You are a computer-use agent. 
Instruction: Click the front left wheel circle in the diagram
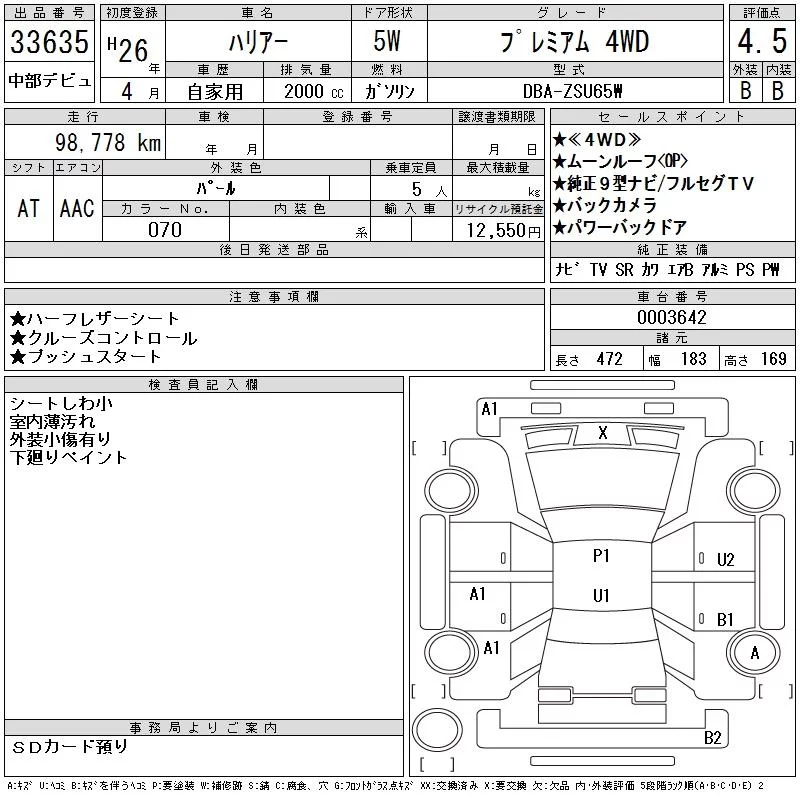click(451, 491)
